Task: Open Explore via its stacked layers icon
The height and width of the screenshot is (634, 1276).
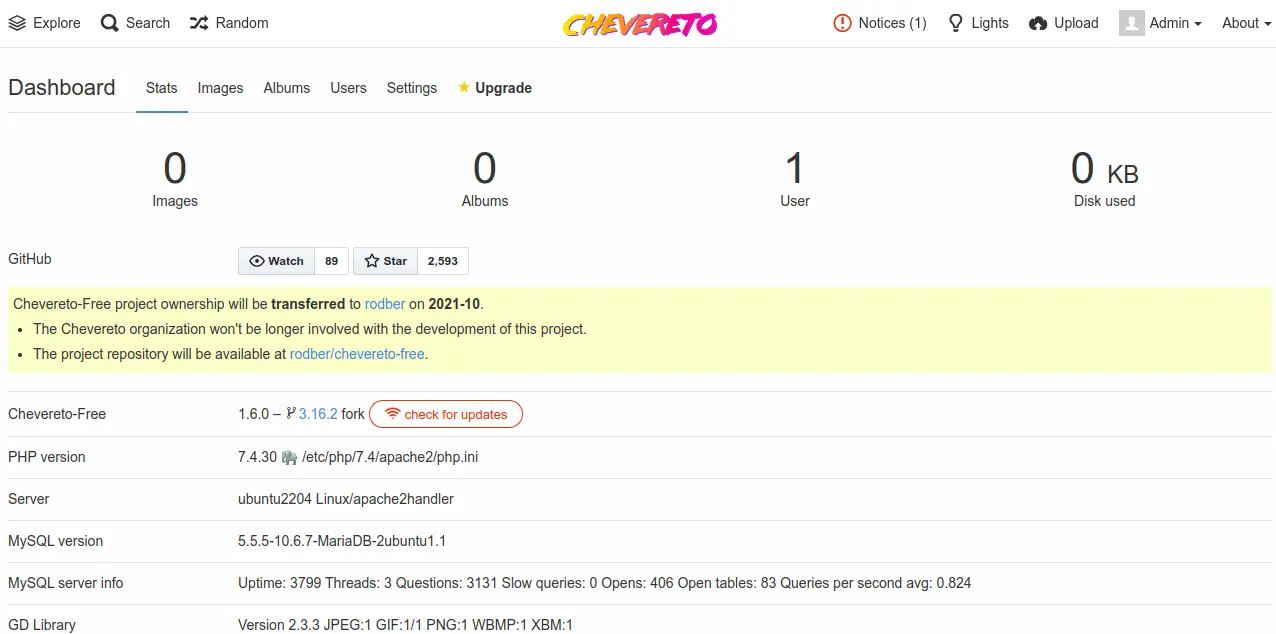Action: click(x=18, y=23)
